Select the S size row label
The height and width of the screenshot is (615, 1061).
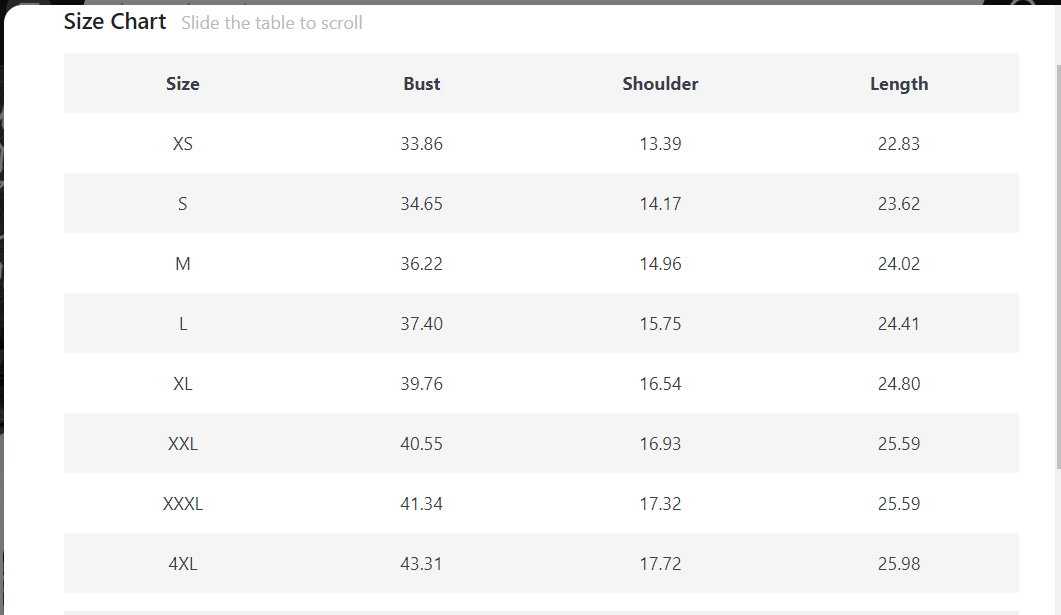point(183,204)
